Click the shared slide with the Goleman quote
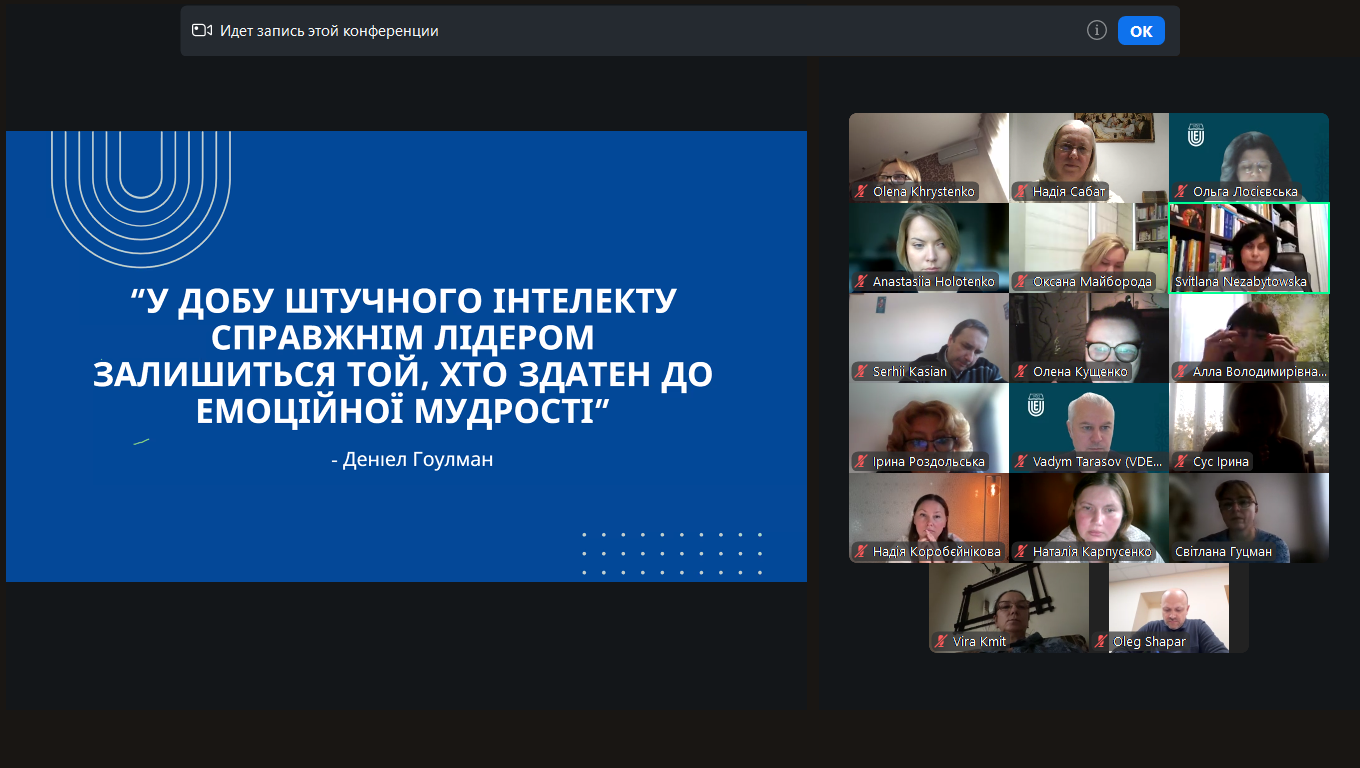This screenshot has width=1360, height=768. click(x=406, y=356)
